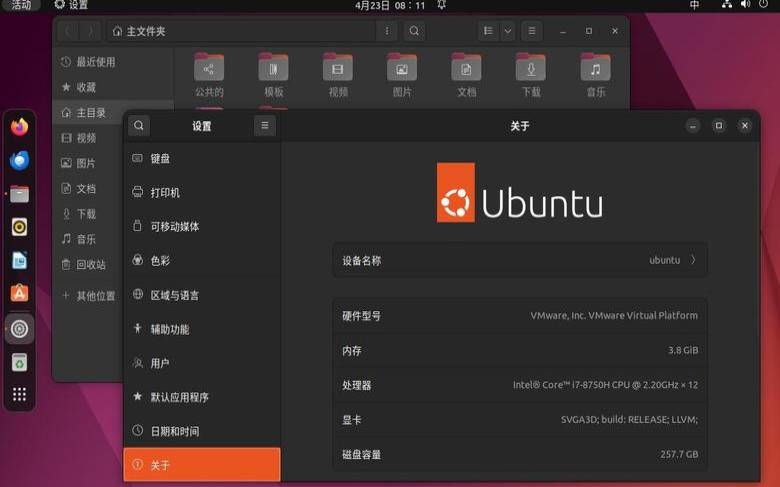The height and width of the screenshot is (487, 780).
Task: Click the power icon in the top bar
Action: coord(764,4)
